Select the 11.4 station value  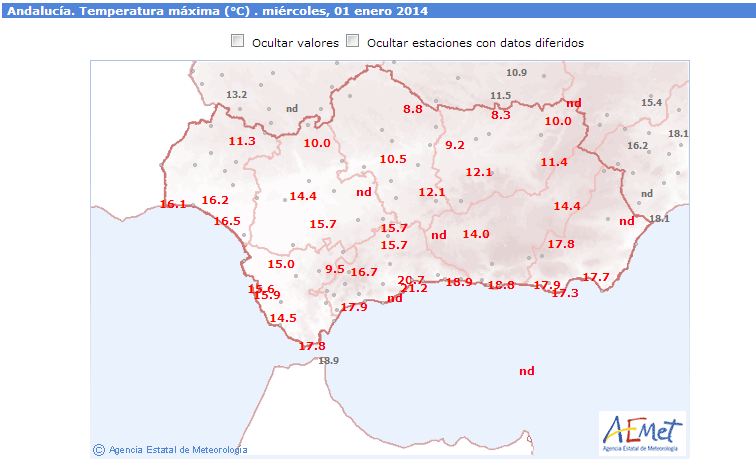[554, 162]
